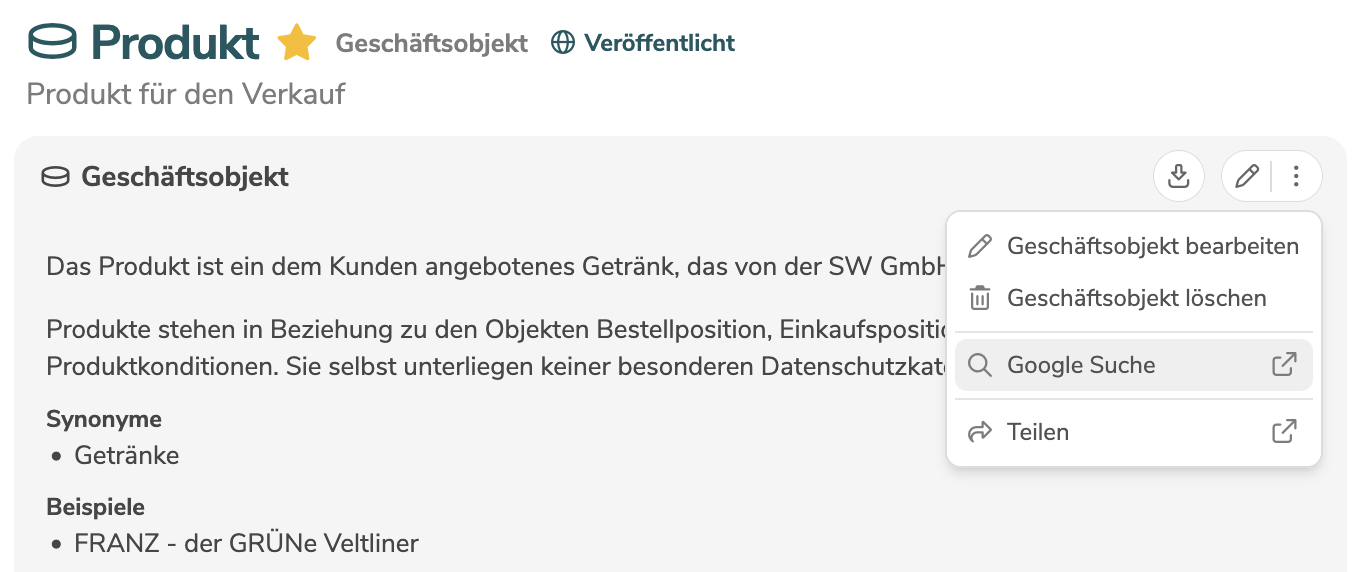Click the share arrow icon beside Teilen
The image size is (1362, 572).
(980, 432)
